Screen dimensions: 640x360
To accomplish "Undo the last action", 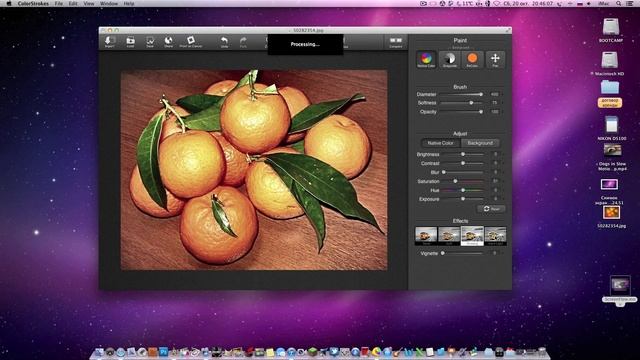I will click(x=224, y=42).
